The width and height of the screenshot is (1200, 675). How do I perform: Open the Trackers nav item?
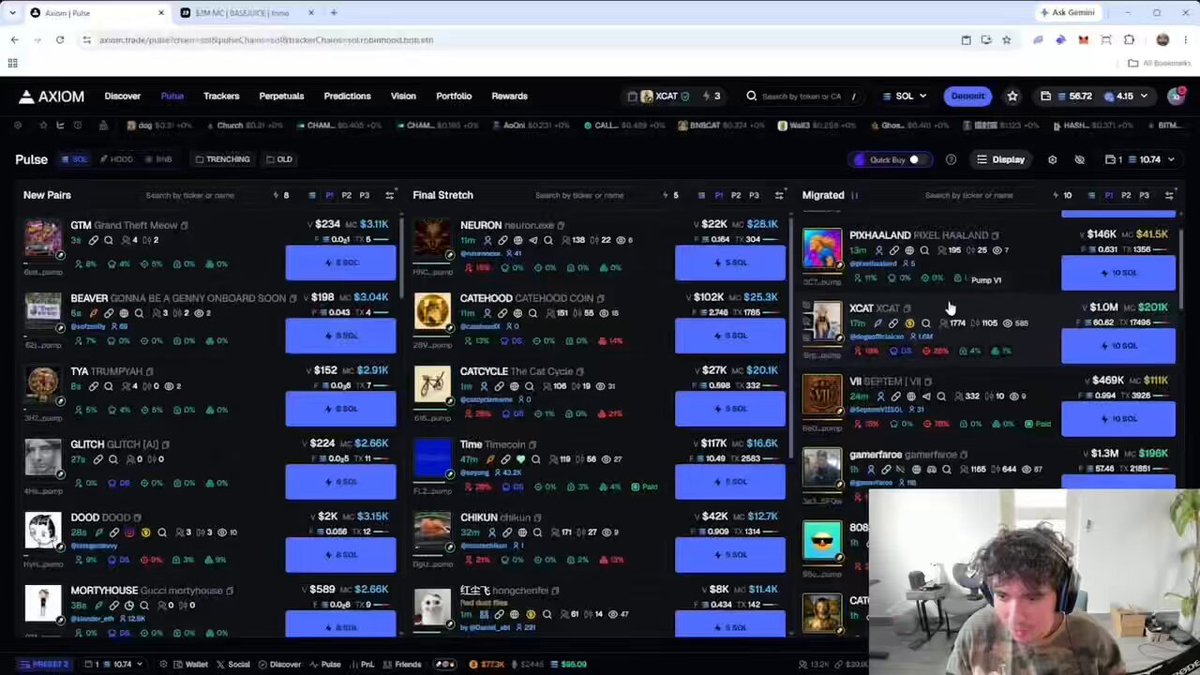[x=221, y=97]
